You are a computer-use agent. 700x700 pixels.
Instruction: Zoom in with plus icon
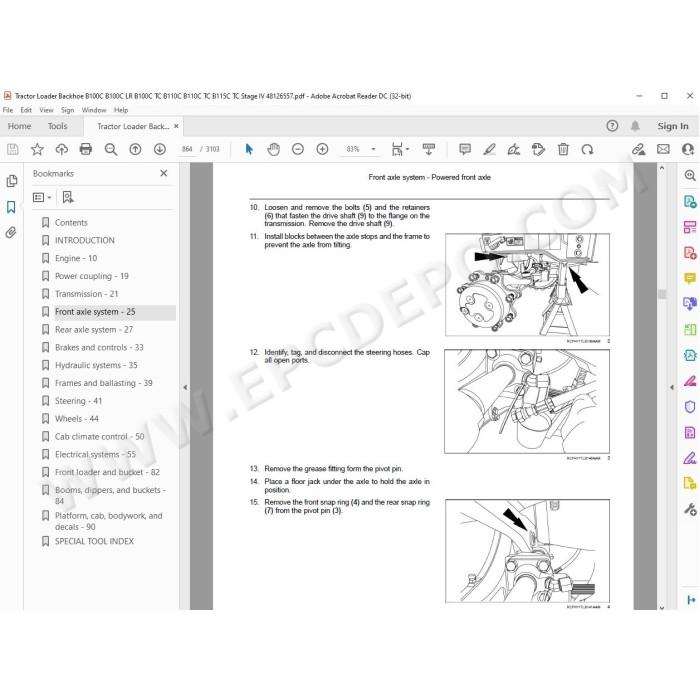(322, 149)
